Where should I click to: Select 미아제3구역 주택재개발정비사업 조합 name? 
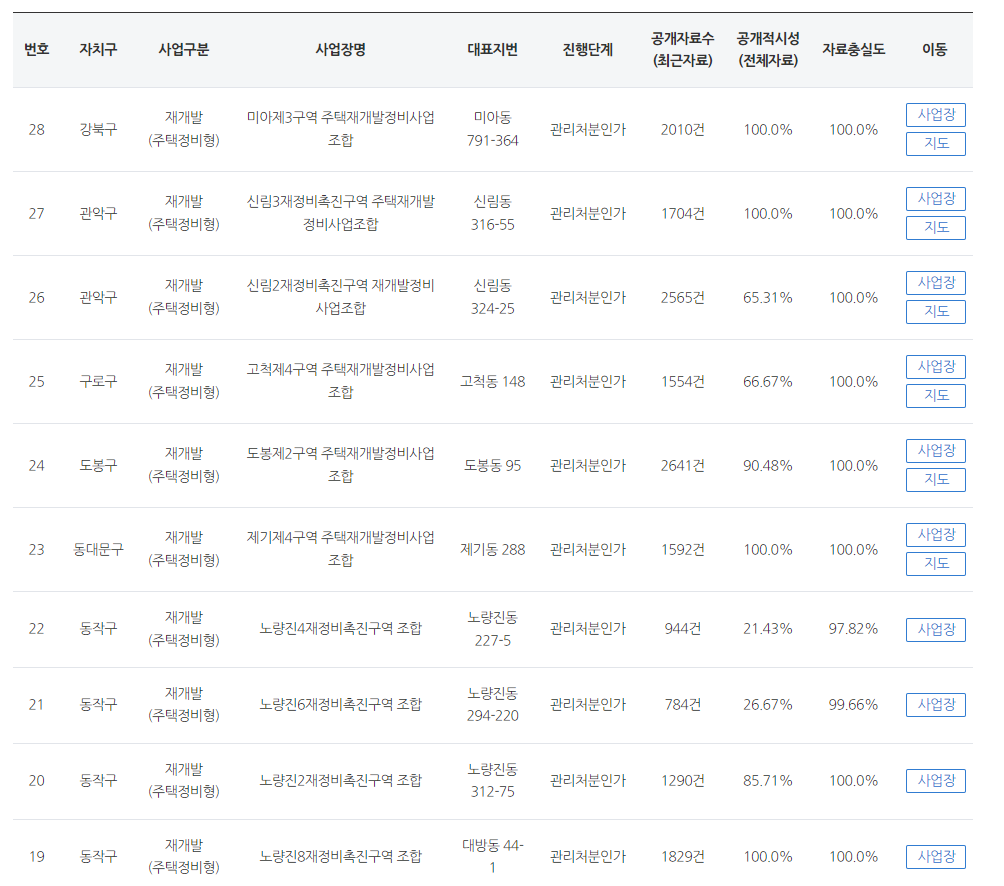(x=341, y=129)
